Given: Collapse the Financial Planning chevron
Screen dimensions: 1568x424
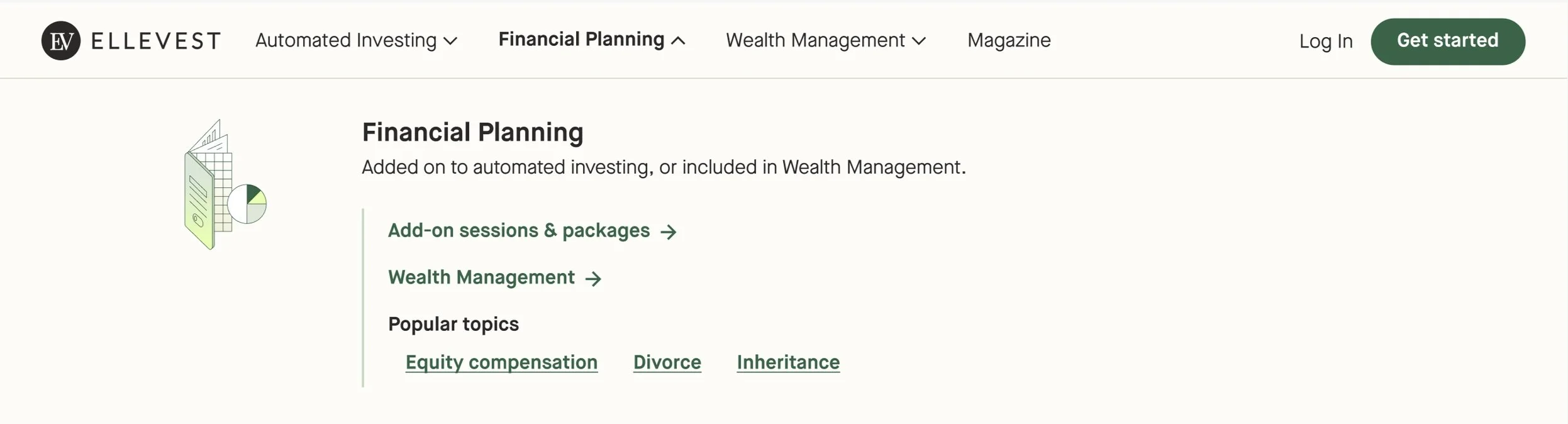Looking at the screenshot, I should [x=678, y=41].
